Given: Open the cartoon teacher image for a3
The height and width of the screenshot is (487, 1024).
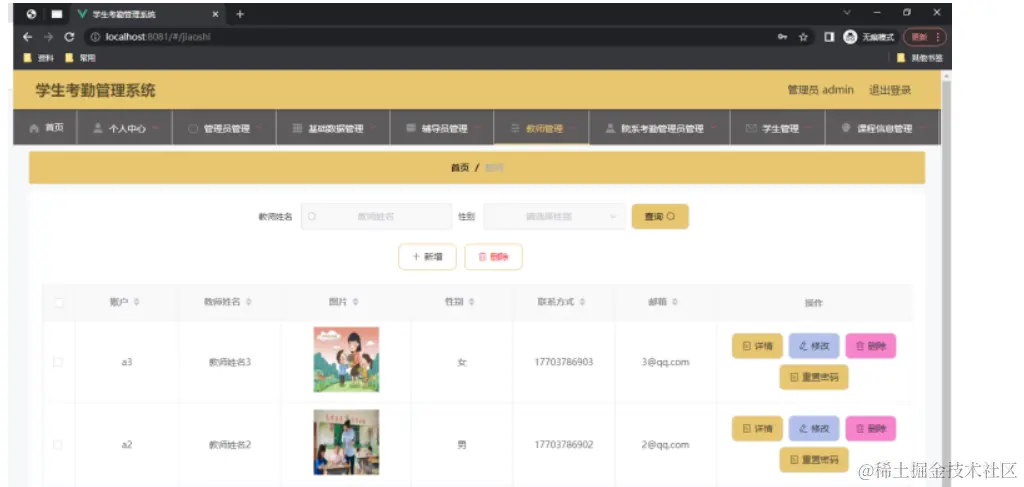Looking at the screenshot, I should [x=346, y=360].
